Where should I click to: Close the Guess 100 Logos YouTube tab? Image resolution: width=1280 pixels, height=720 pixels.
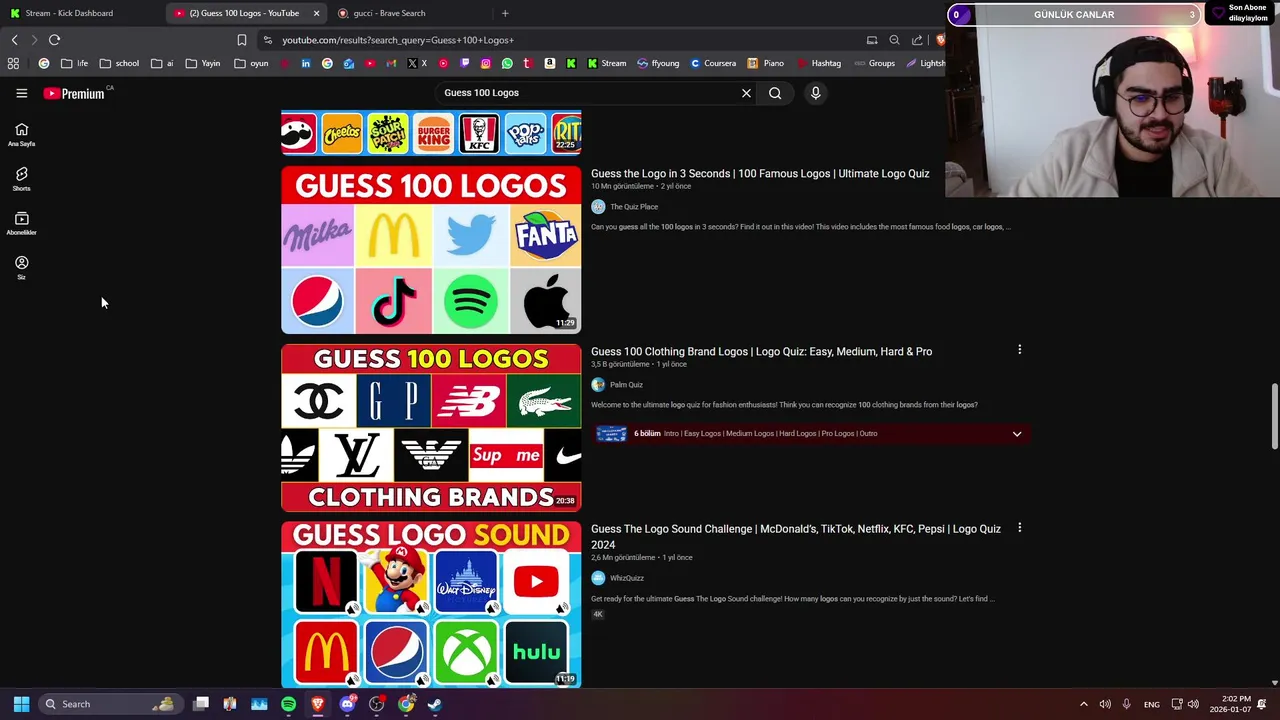[x=316, y=13]
